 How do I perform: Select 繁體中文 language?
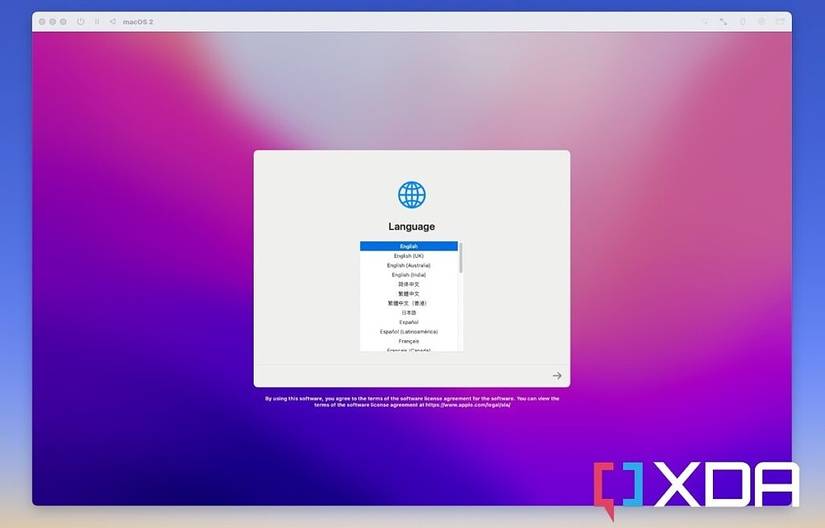click(409, 293)
